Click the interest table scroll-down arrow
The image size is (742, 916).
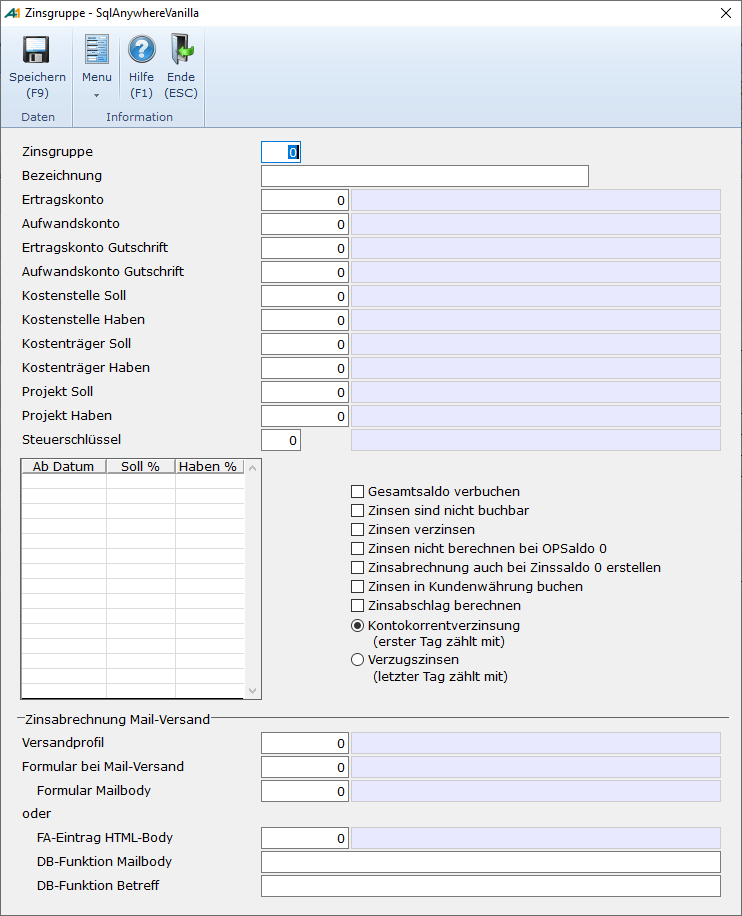[252, 691]
